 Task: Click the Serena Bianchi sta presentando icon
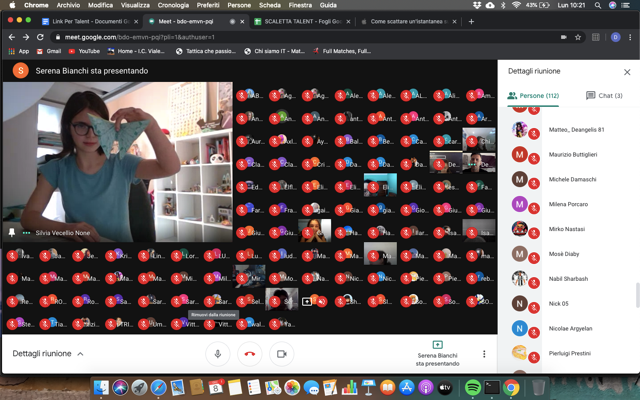[437, 346]
